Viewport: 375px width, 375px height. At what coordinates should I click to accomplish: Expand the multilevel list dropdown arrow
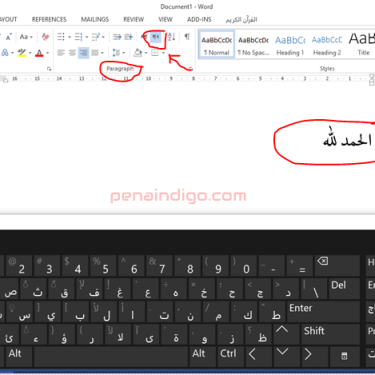[103, 37]
